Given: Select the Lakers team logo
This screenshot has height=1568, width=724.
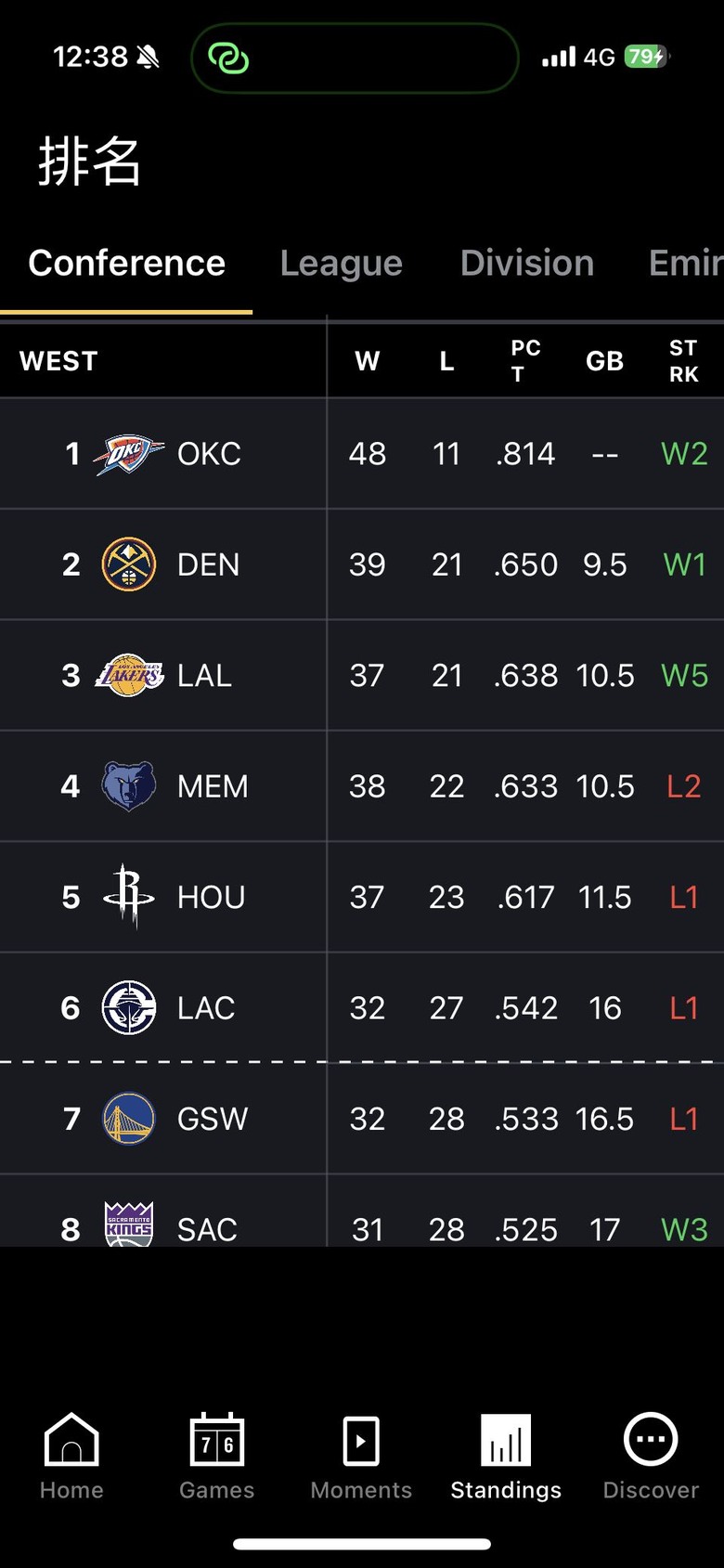Looking at the screenshot, I should tap(129, 675).
